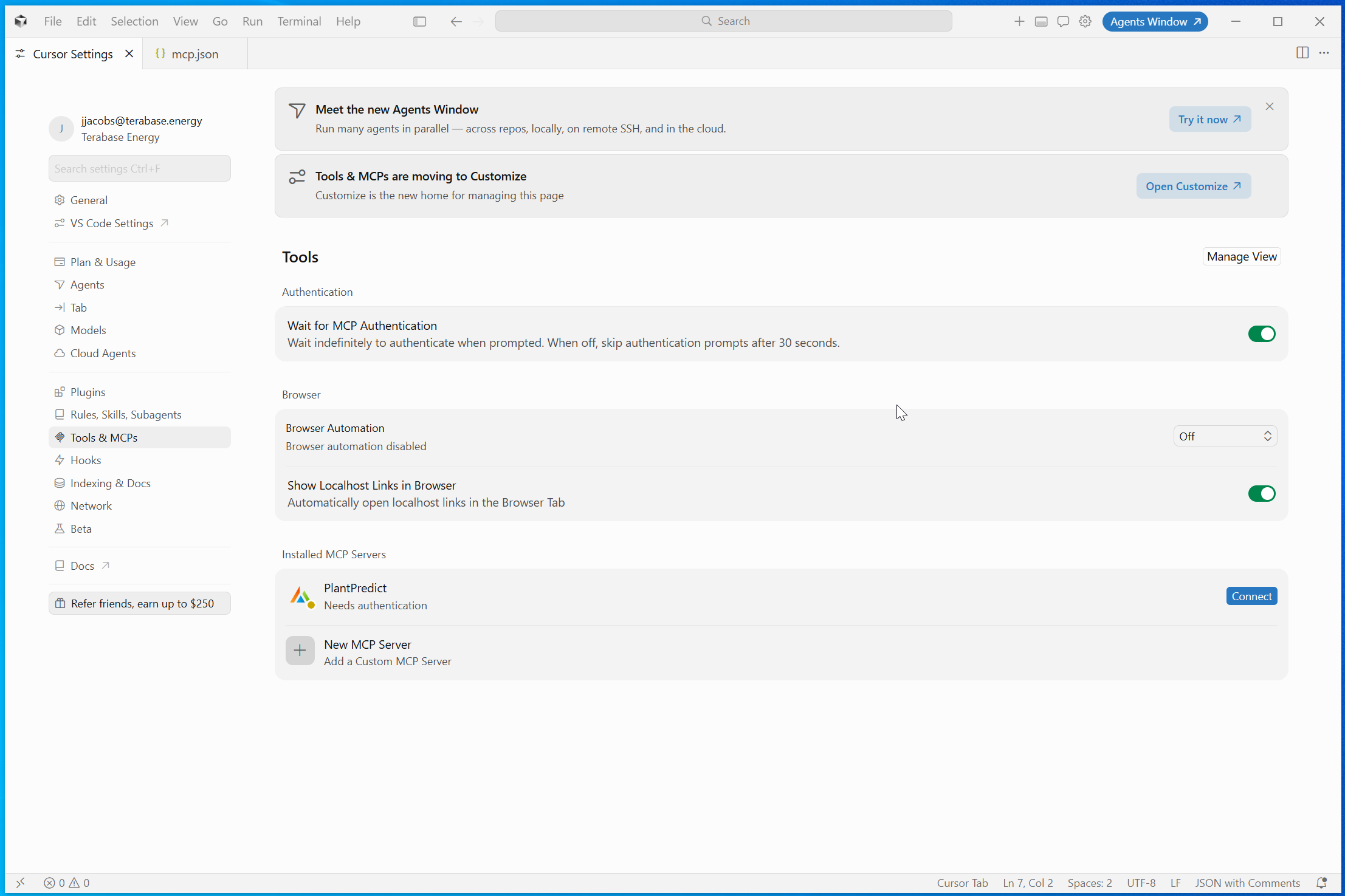Click the plus icon in title bar
1345x896 pixels.
click(x=1019, y=21)
